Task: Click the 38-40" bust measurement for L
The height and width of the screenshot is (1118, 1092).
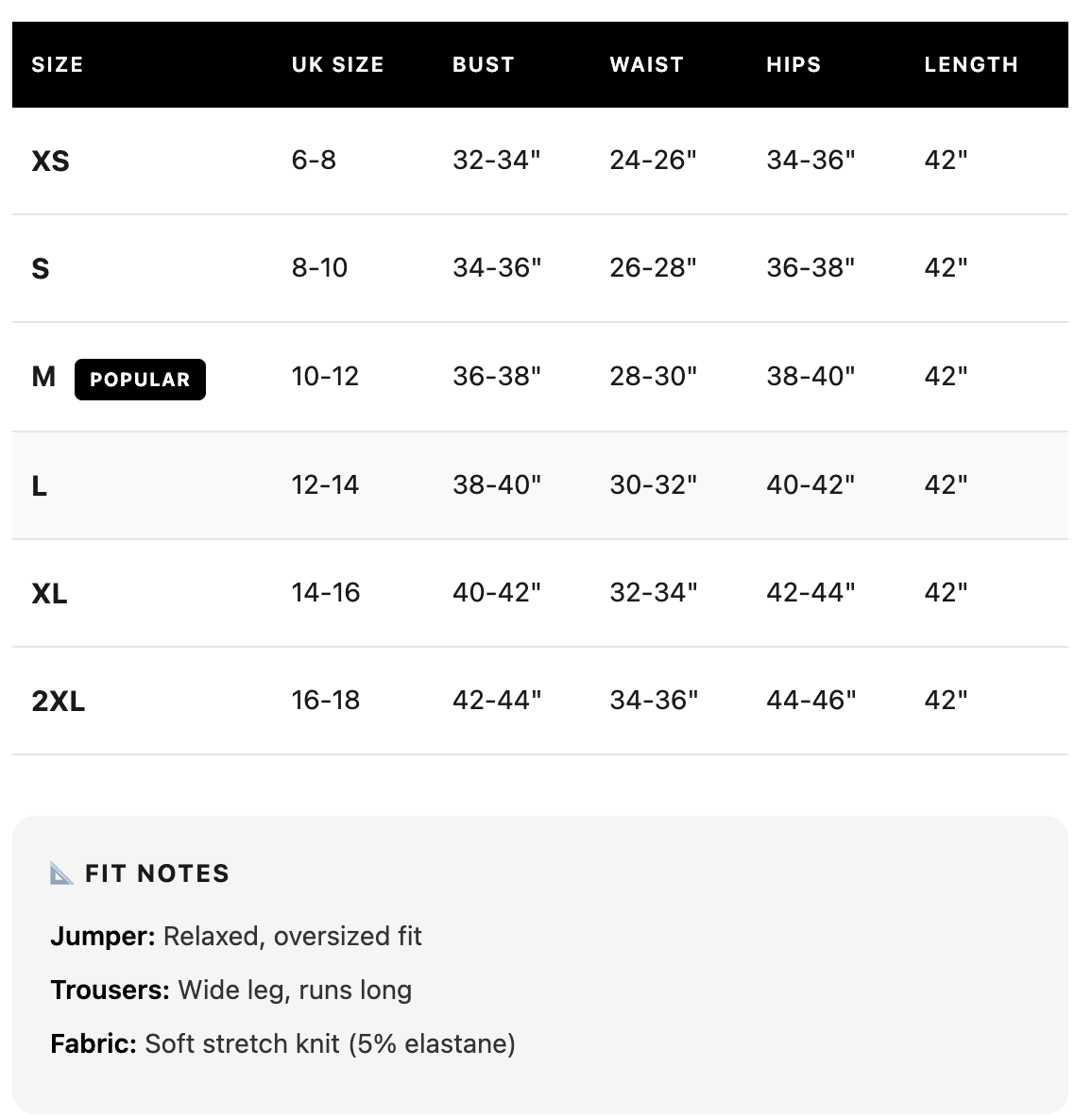Action: click(x=497, y=485)
